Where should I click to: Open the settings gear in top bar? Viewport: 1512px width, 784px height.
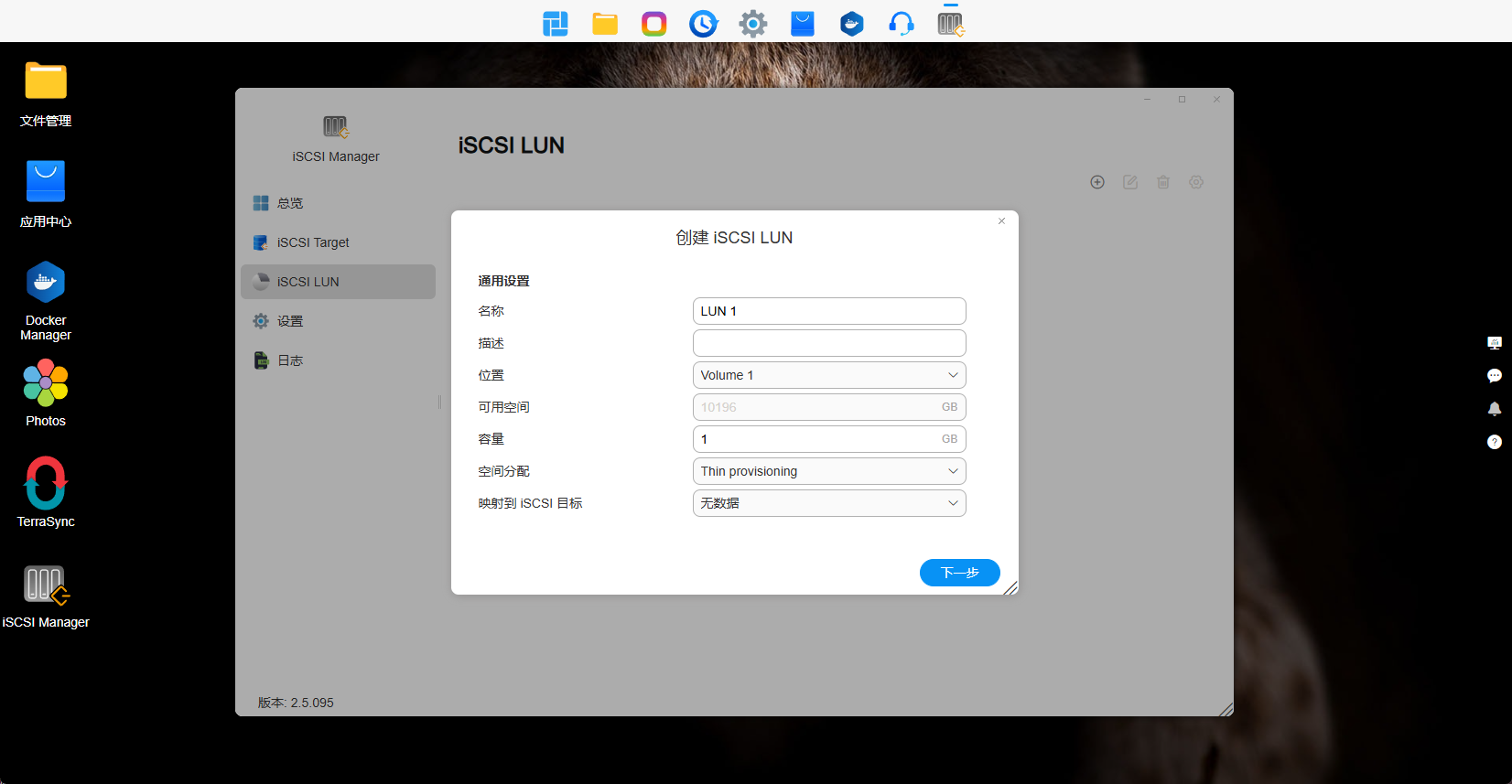pyautogui.click(x=753, y=24)
